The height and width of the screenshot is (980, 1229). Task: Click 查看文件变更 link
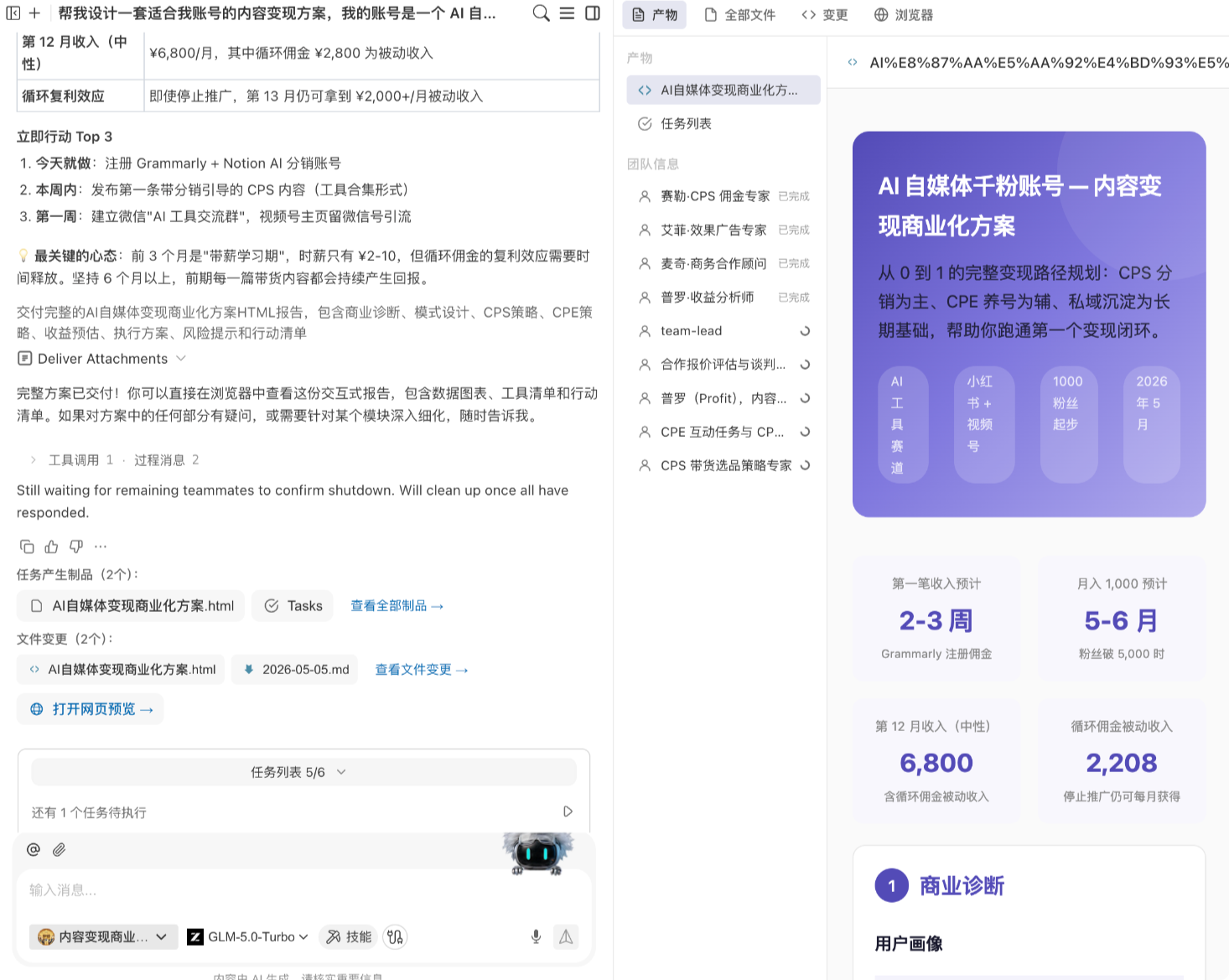click(422, 670)
